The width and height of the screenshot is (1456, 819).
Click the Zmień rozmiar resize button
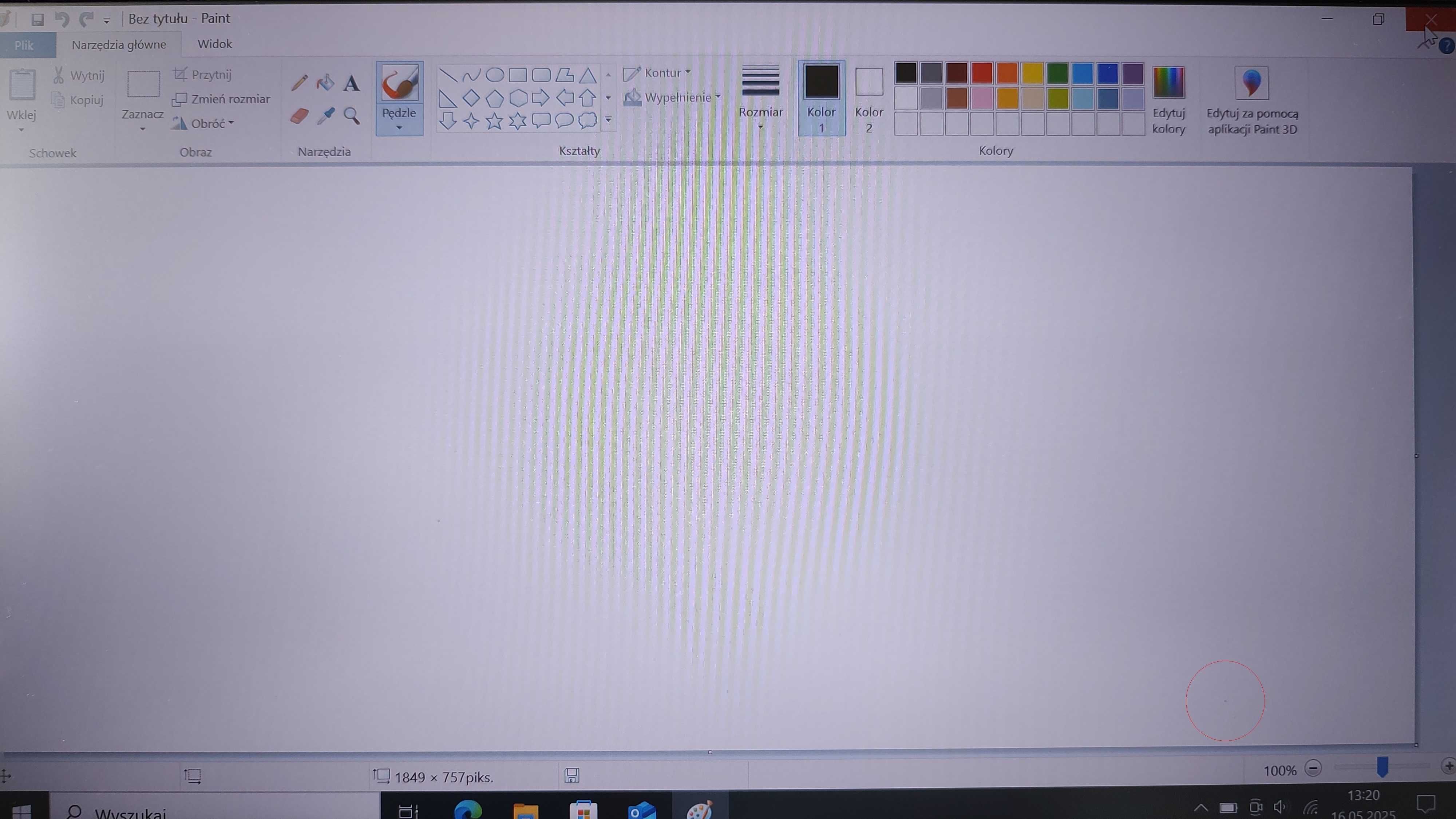click(222, 99)
